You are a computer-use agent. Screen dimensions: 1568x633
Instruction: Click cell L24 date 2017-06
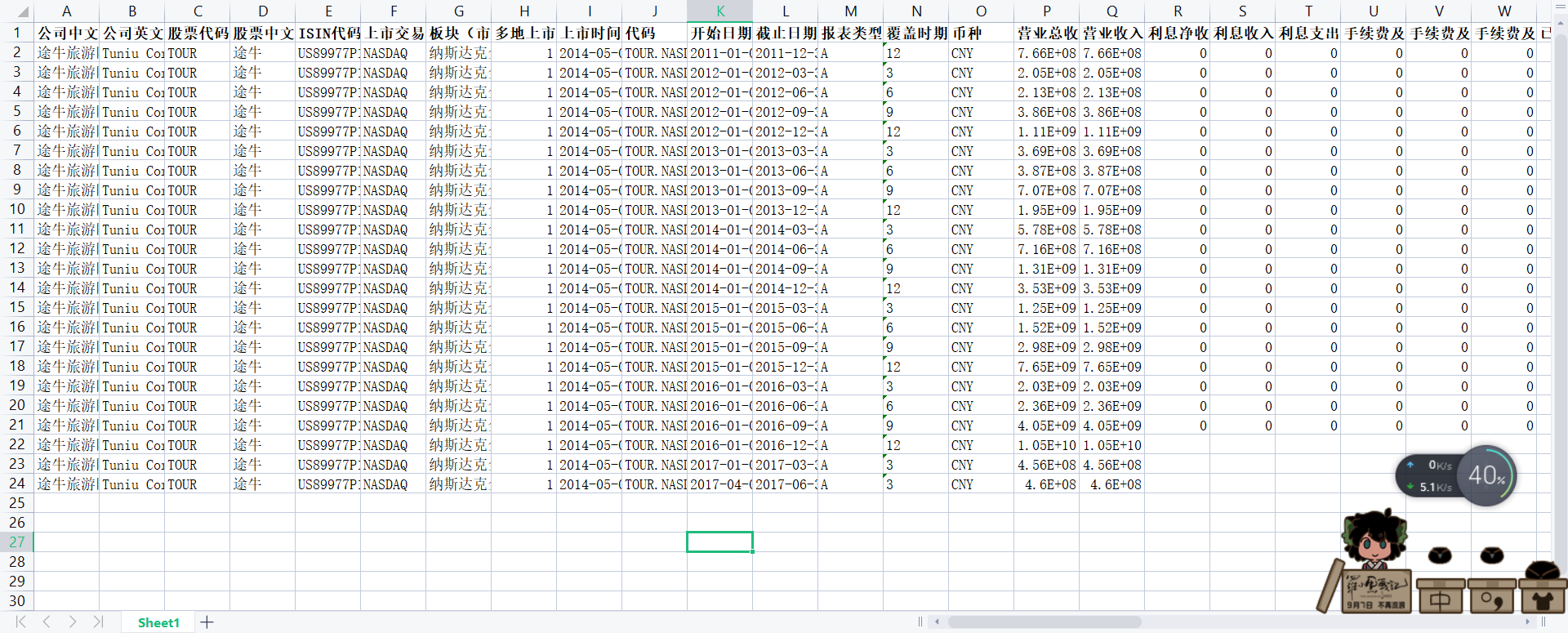[785, 484]
